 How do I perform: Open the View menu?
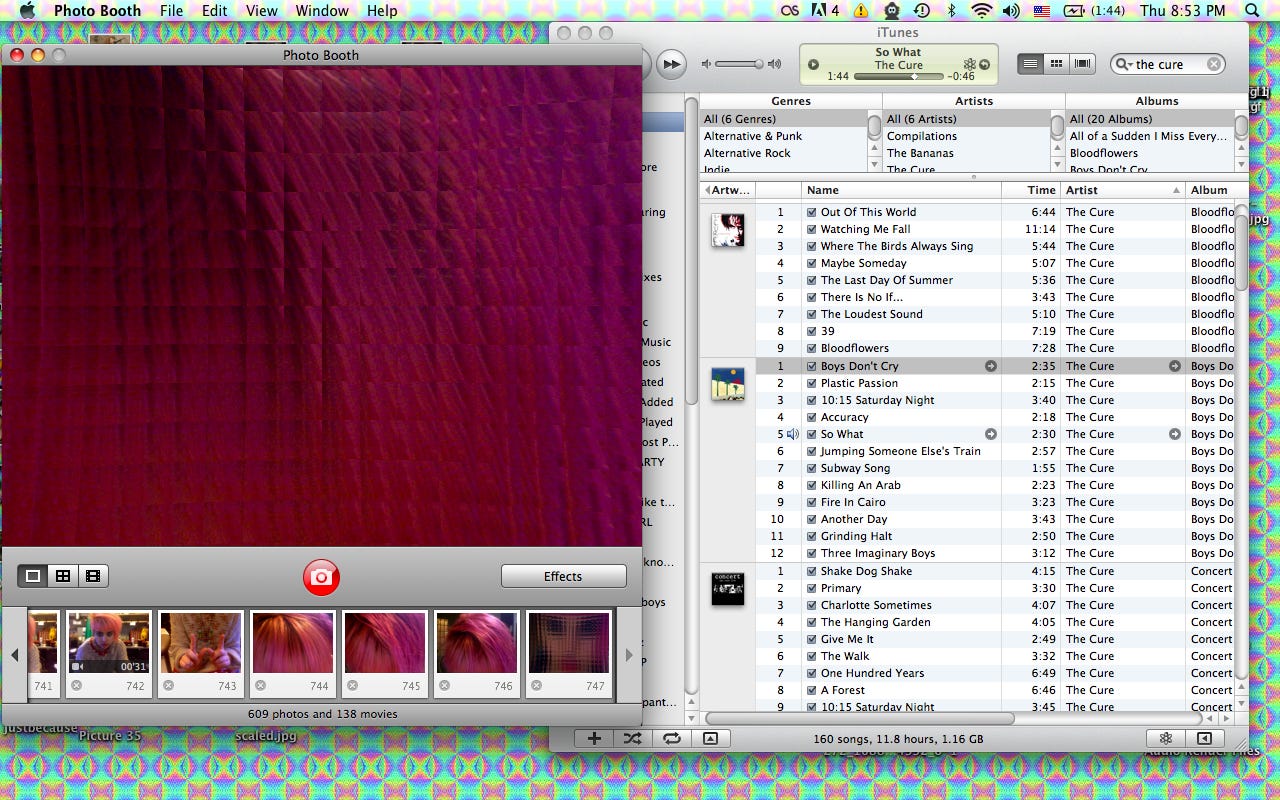[261, 11]
